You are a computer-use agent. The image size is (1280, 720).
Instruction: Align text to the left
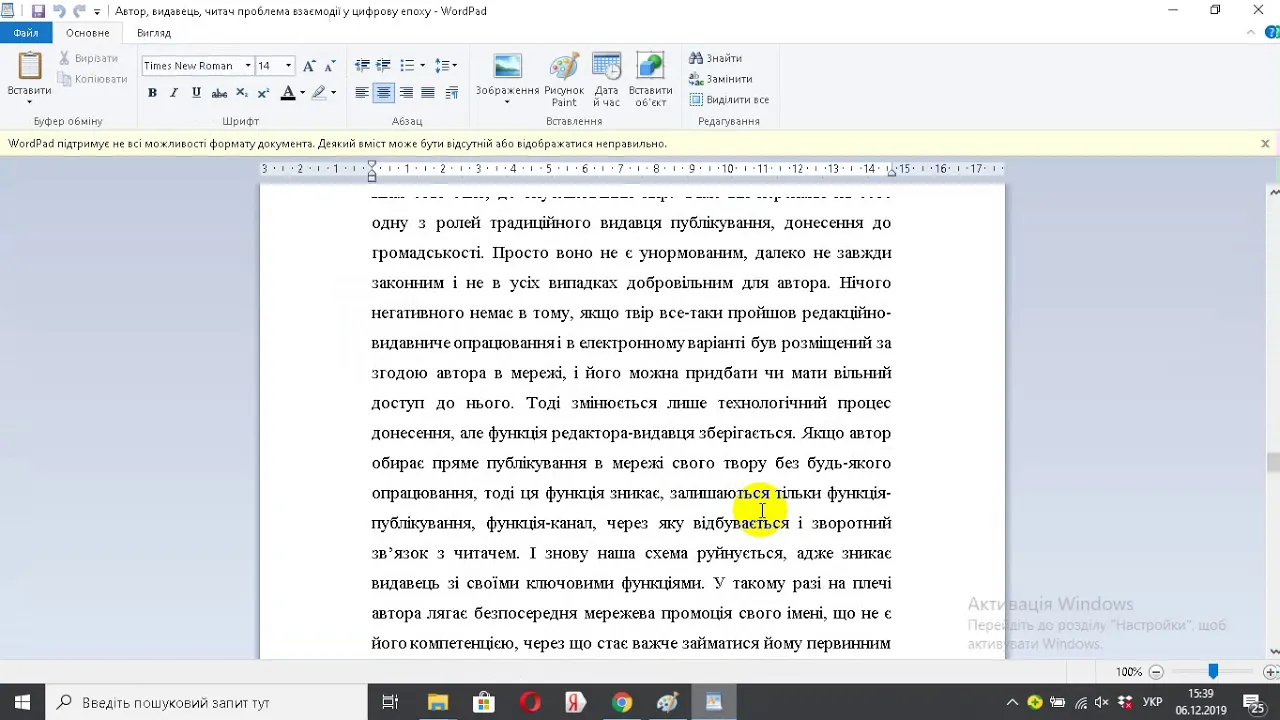[x=362, y=93]
